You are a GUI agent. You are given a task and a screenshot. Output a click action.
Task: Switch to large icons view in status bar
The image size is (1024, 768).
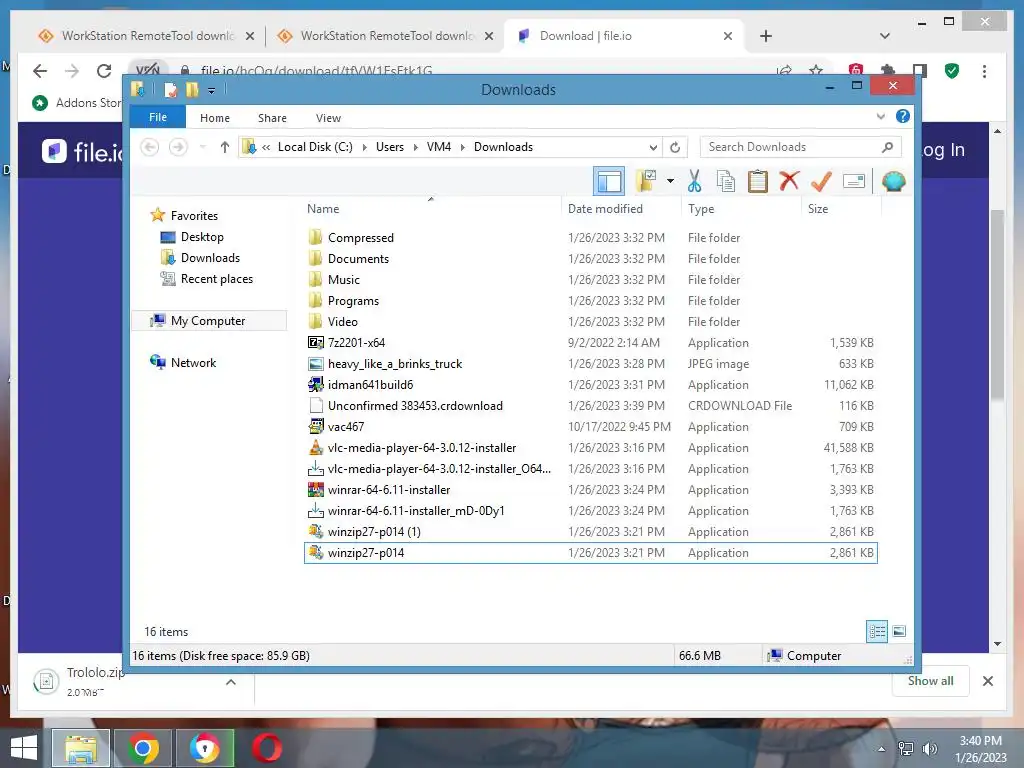click(x=899, y=631)
